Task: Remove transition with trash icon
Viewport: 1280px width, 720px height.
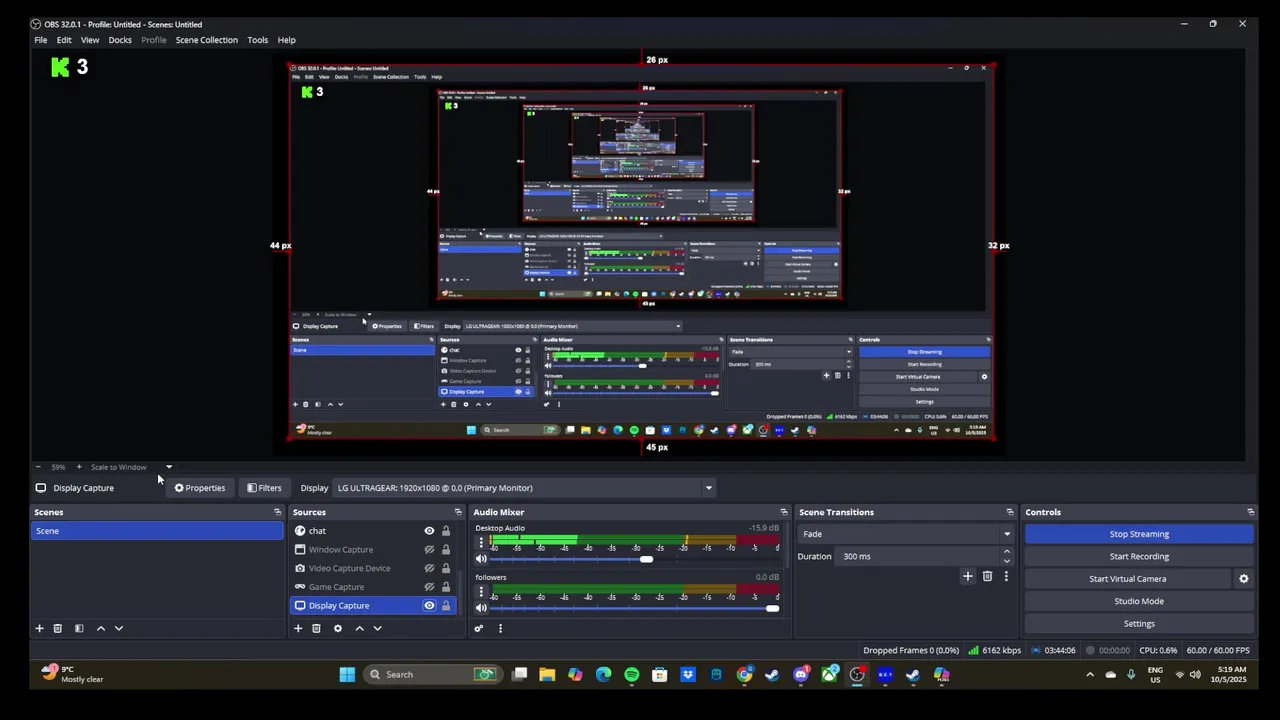Action: click(987, 576)
